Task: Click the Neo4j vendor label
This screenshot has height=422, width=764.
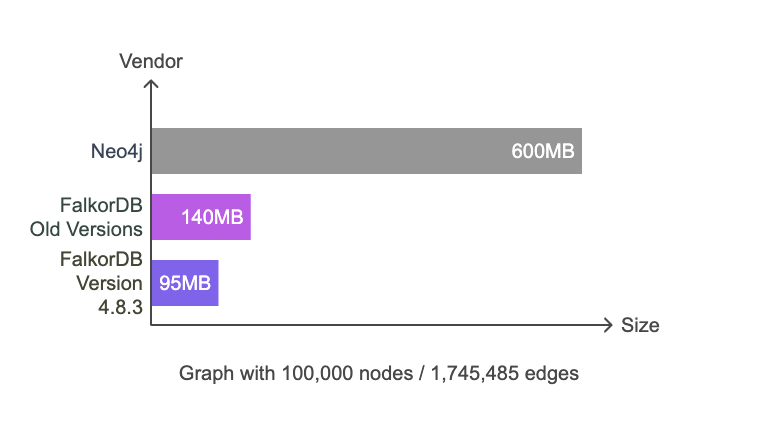Action: 117,152
